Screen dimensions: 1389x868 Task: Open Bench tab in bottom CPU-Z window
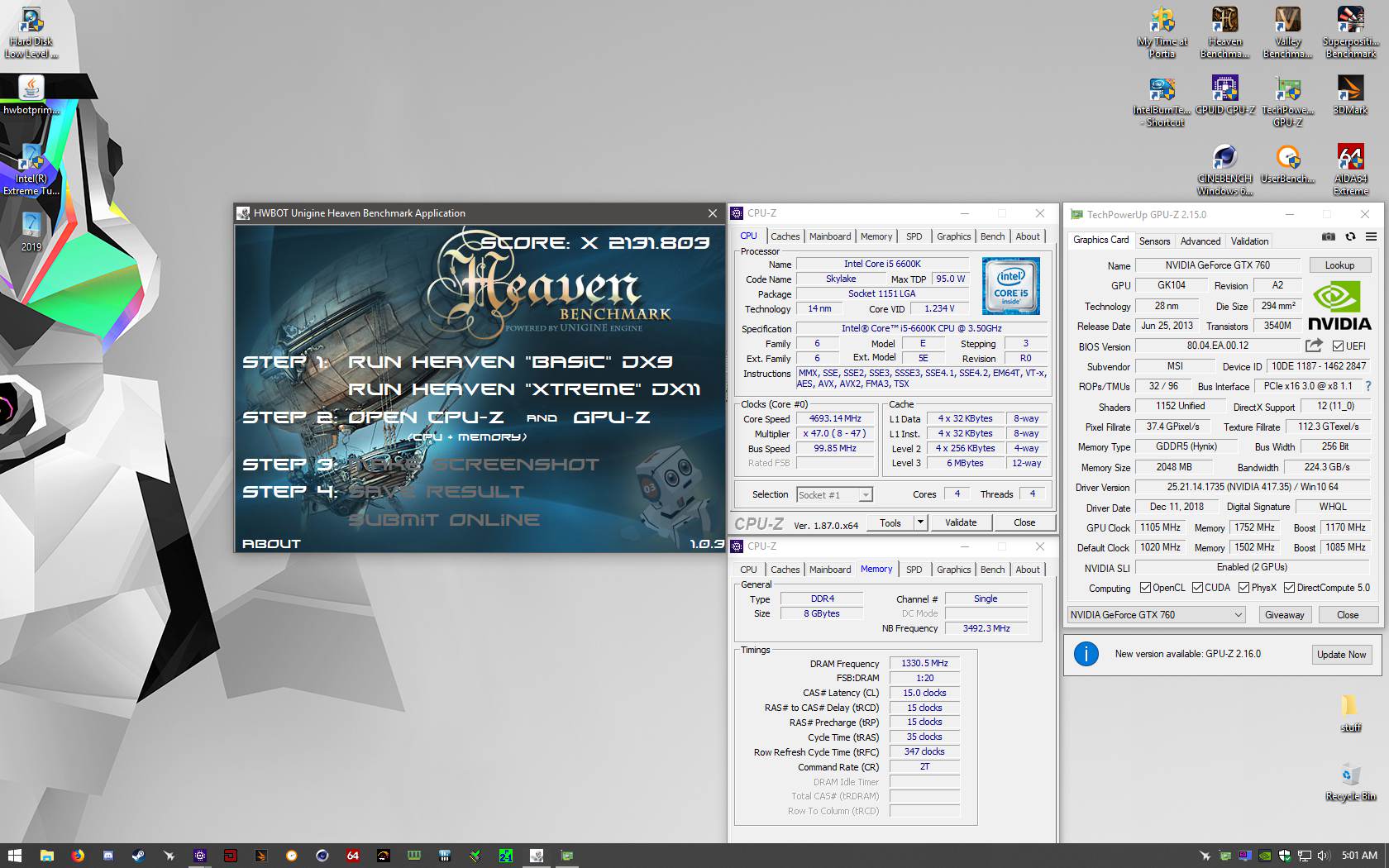[992, 570]
